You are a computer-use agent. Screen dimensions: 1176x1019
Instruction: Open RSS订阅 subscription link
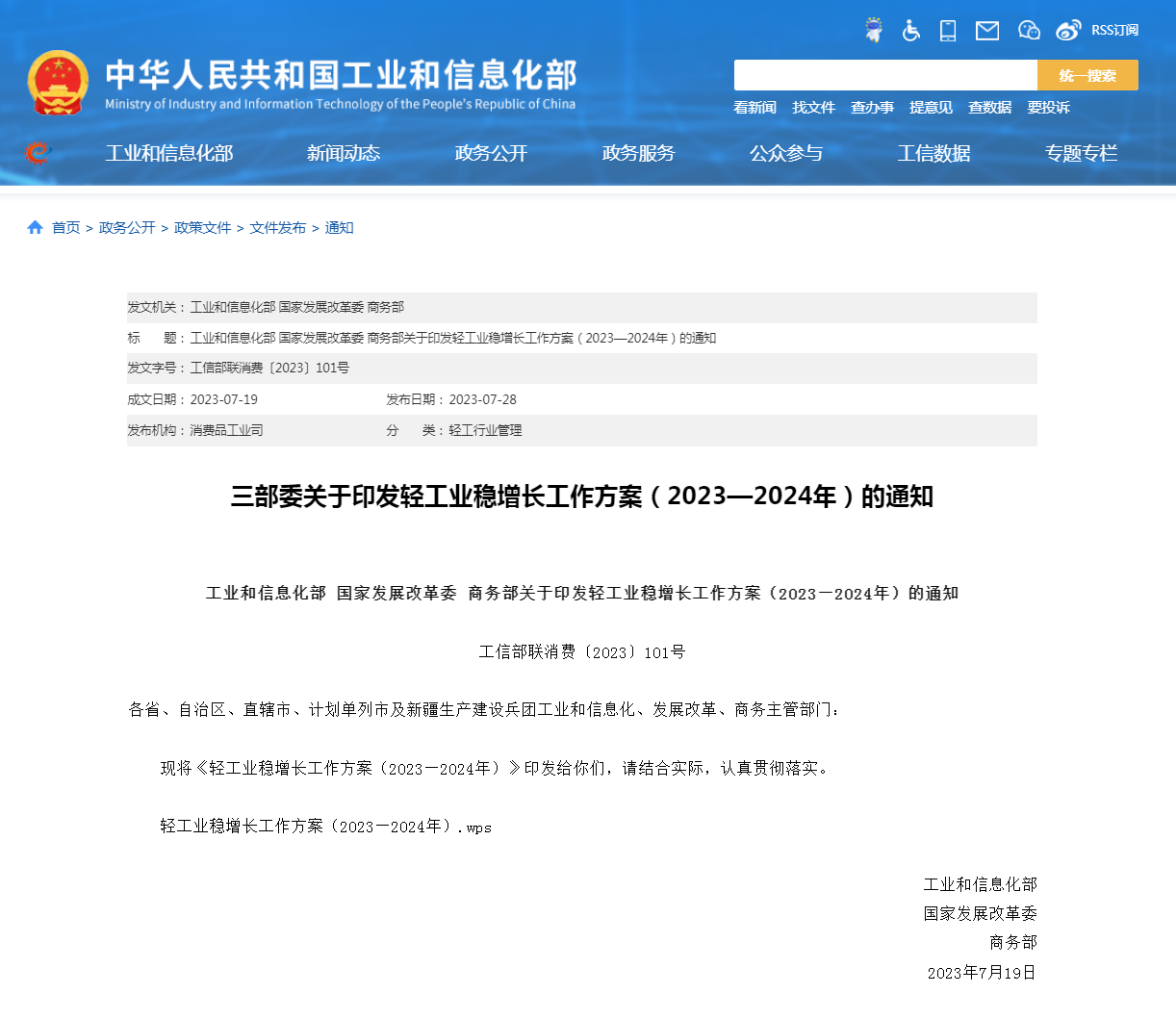(1114, 31)
